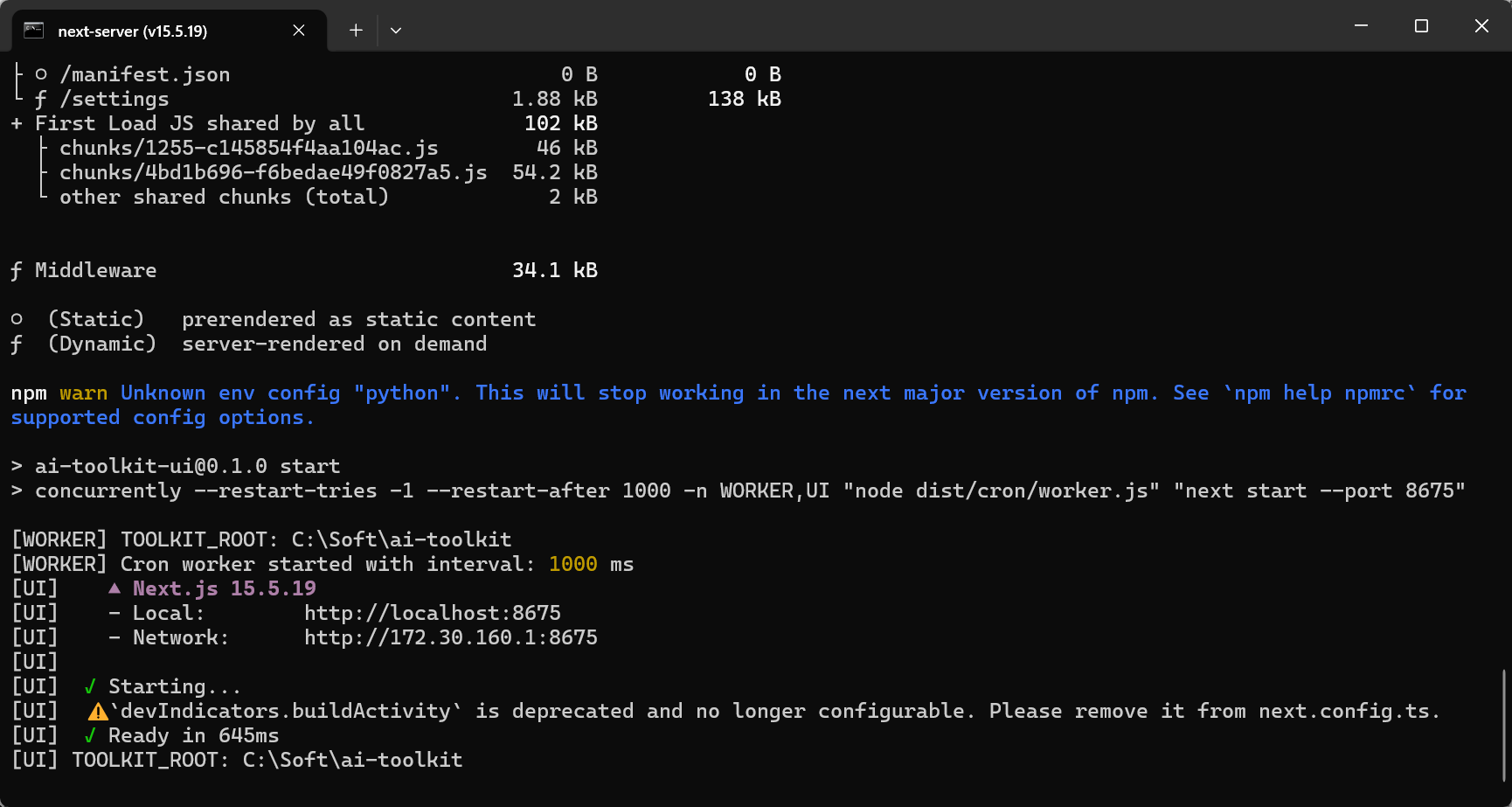
Task: Click the Middleware line text
Action: (x=96, y=270)
